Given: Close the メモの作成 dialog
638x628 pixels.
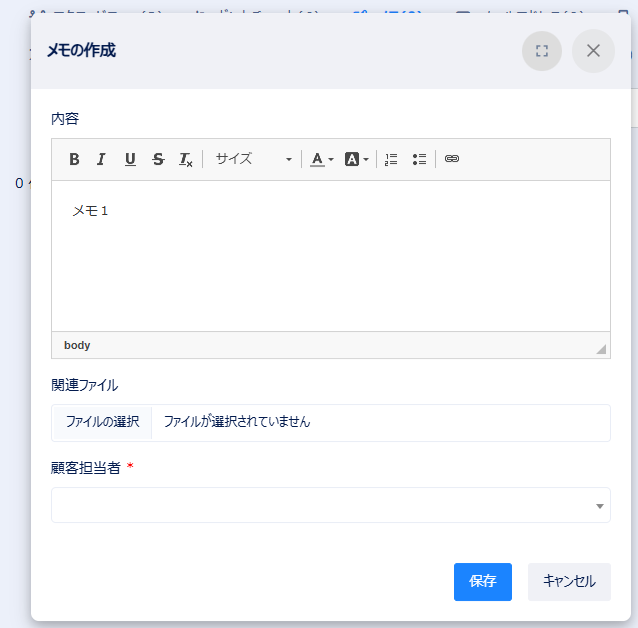Looking at the screenshot, I should pyautogui.click(x=593, y=51).
